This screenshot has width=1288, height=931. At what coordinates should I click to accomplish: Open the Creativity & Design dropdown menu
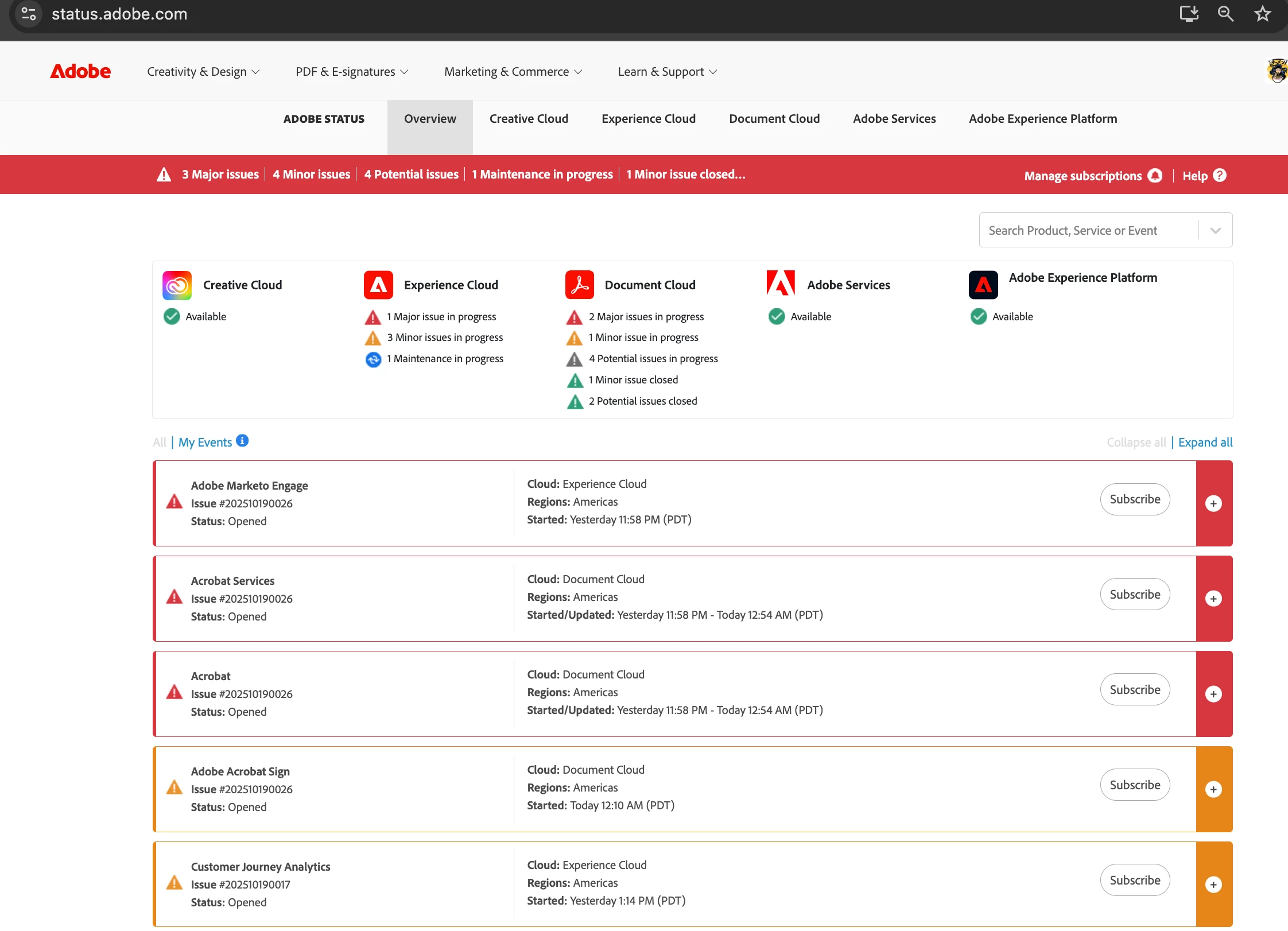point(203,72)
